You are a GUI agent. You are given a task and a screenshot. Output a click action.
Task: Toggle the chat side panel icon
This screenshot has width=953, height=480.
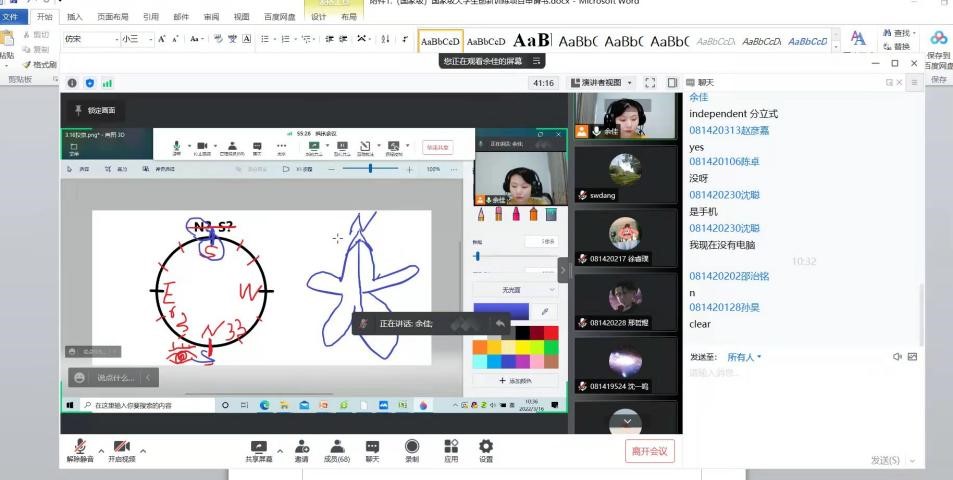coord(674,83)
